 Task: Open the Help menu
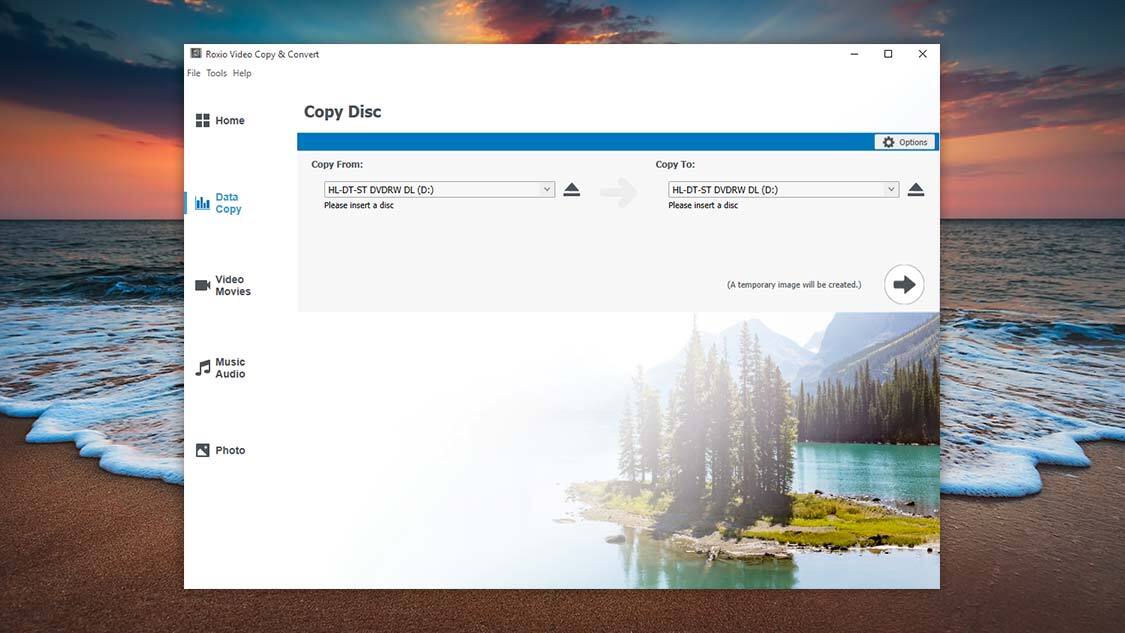pyautogui.click(x=242, y=73)
